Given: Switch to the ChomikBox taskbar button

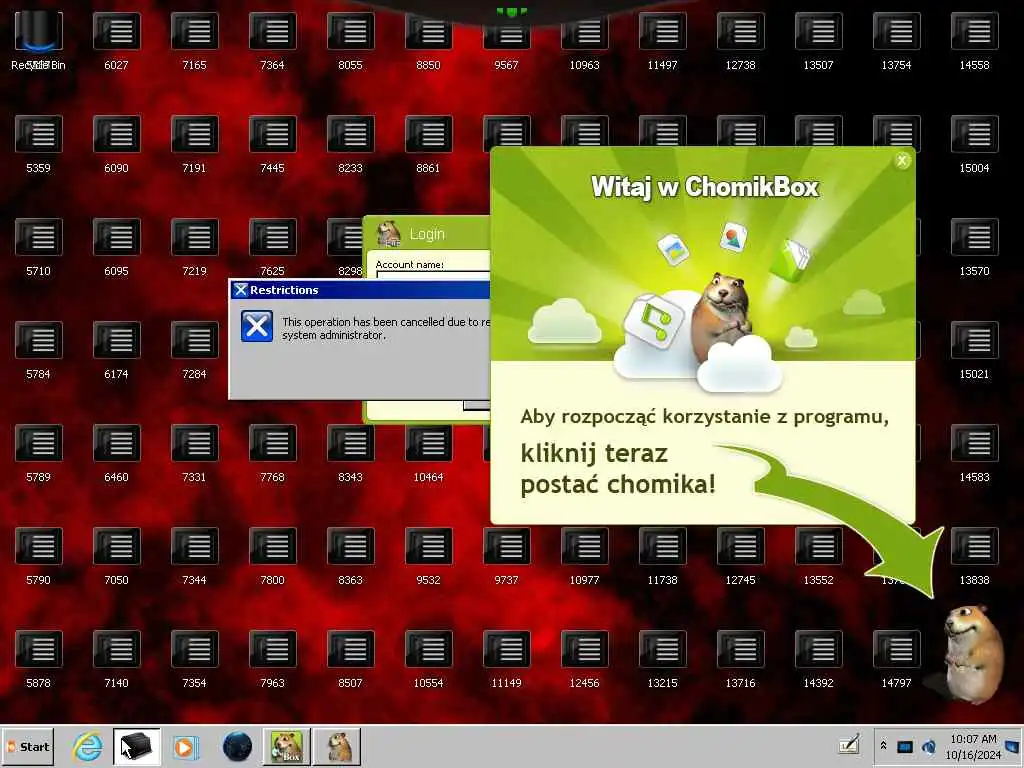Looking at the screenshot, I should (286, 747).
